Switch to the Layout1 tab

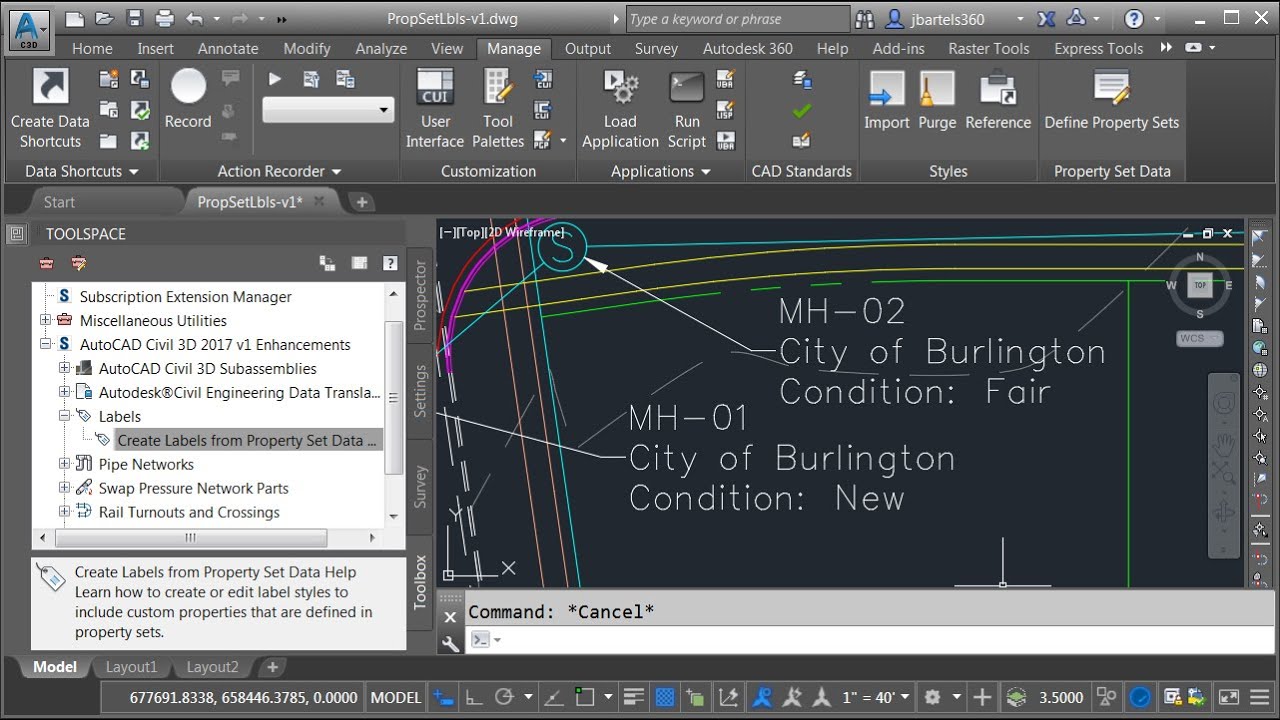tap(132, 667)
